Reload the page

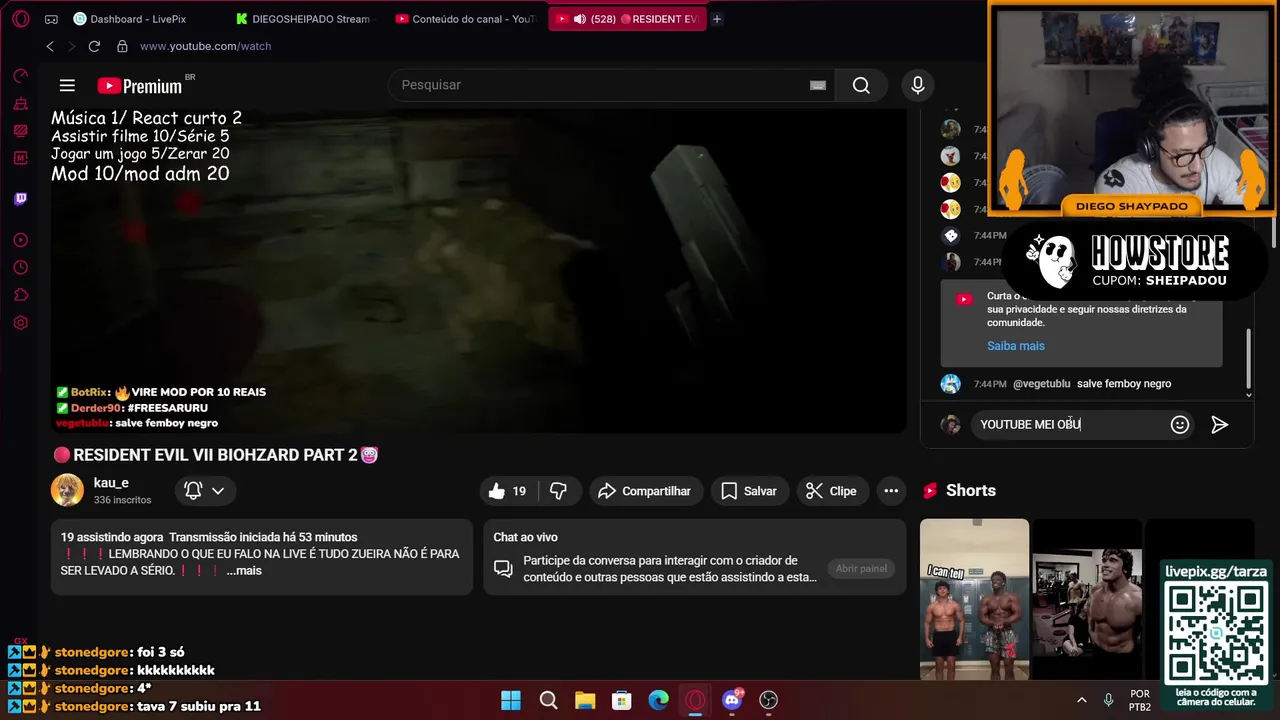[x=94, y=46]
